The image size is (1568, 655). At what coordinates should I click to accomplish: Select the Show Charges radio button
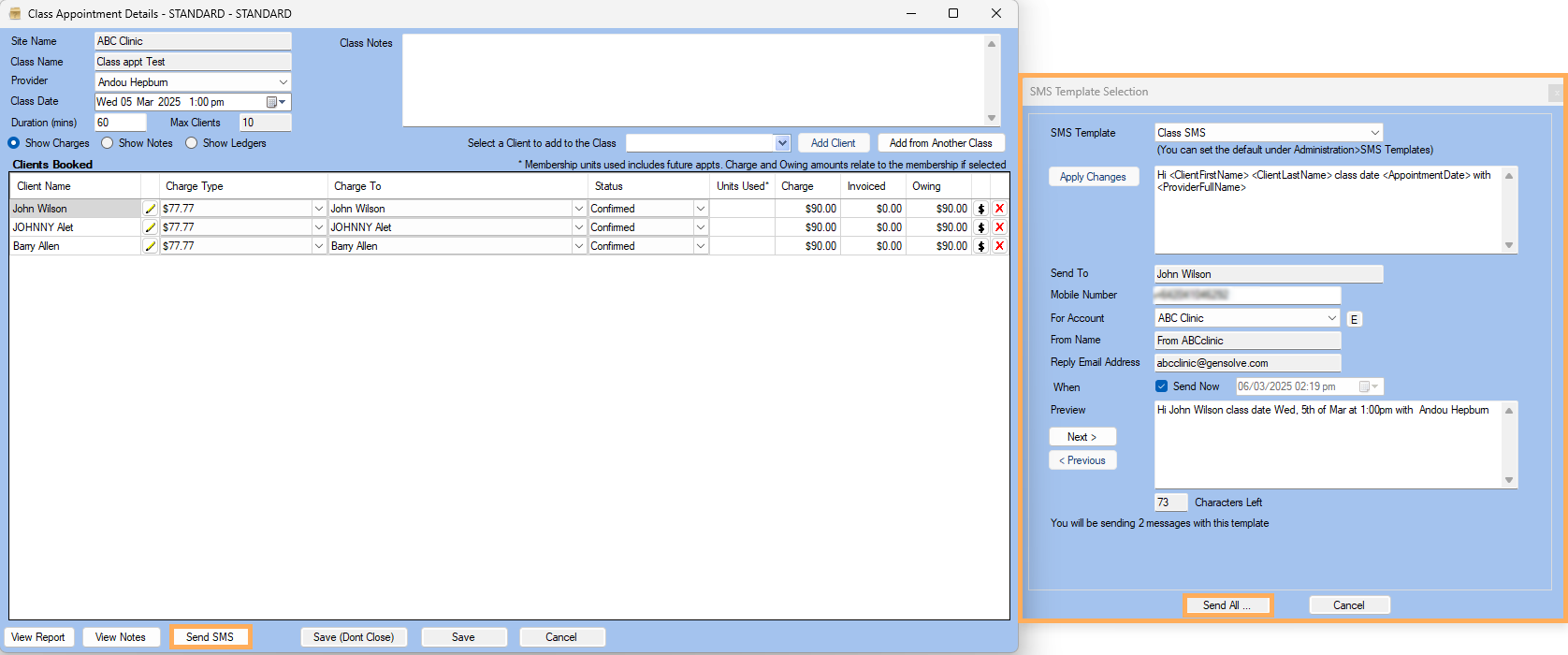[13, 143]
